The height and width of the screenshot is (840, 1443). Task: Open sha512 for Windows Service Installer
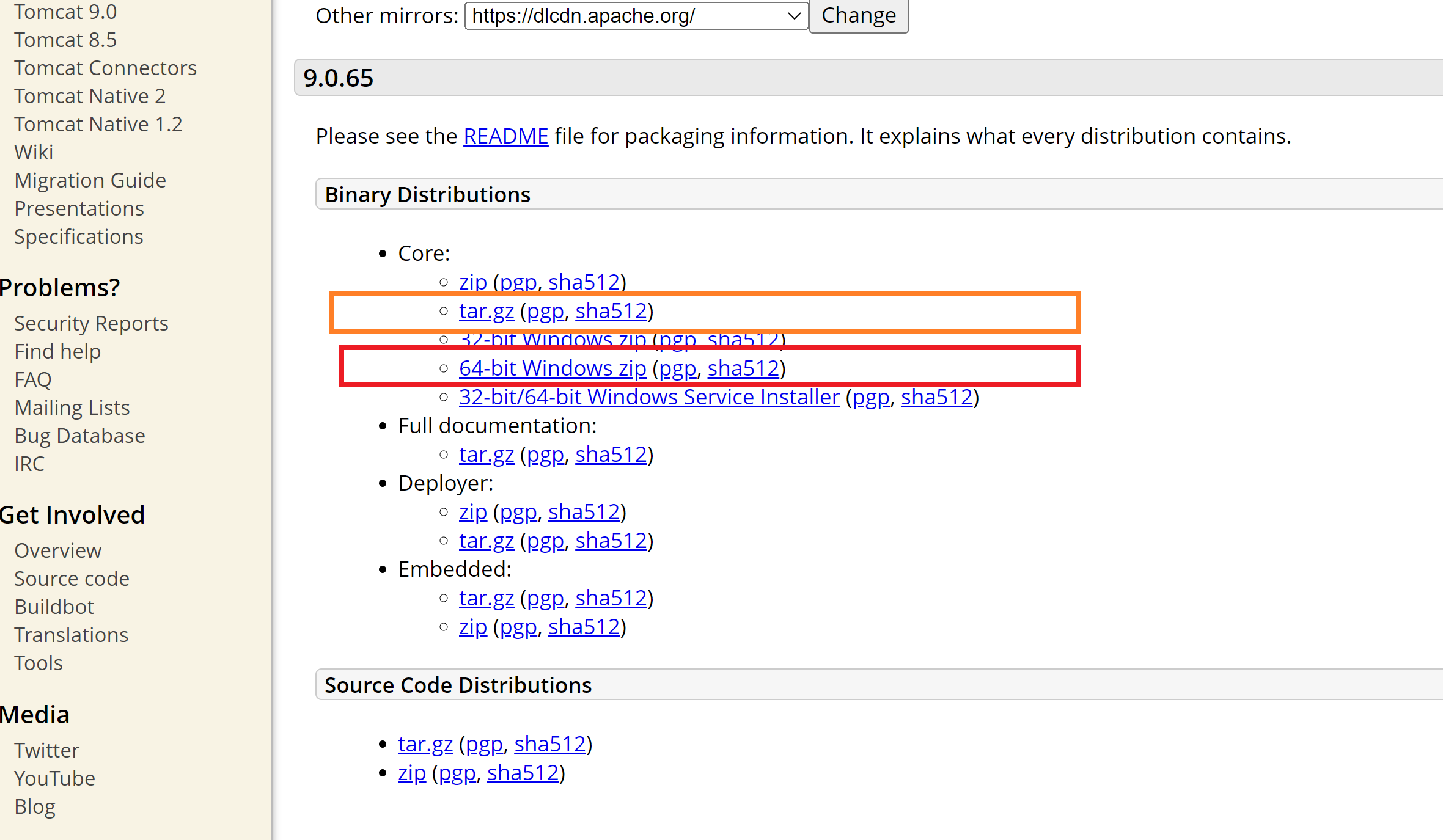tap(936, 397)
